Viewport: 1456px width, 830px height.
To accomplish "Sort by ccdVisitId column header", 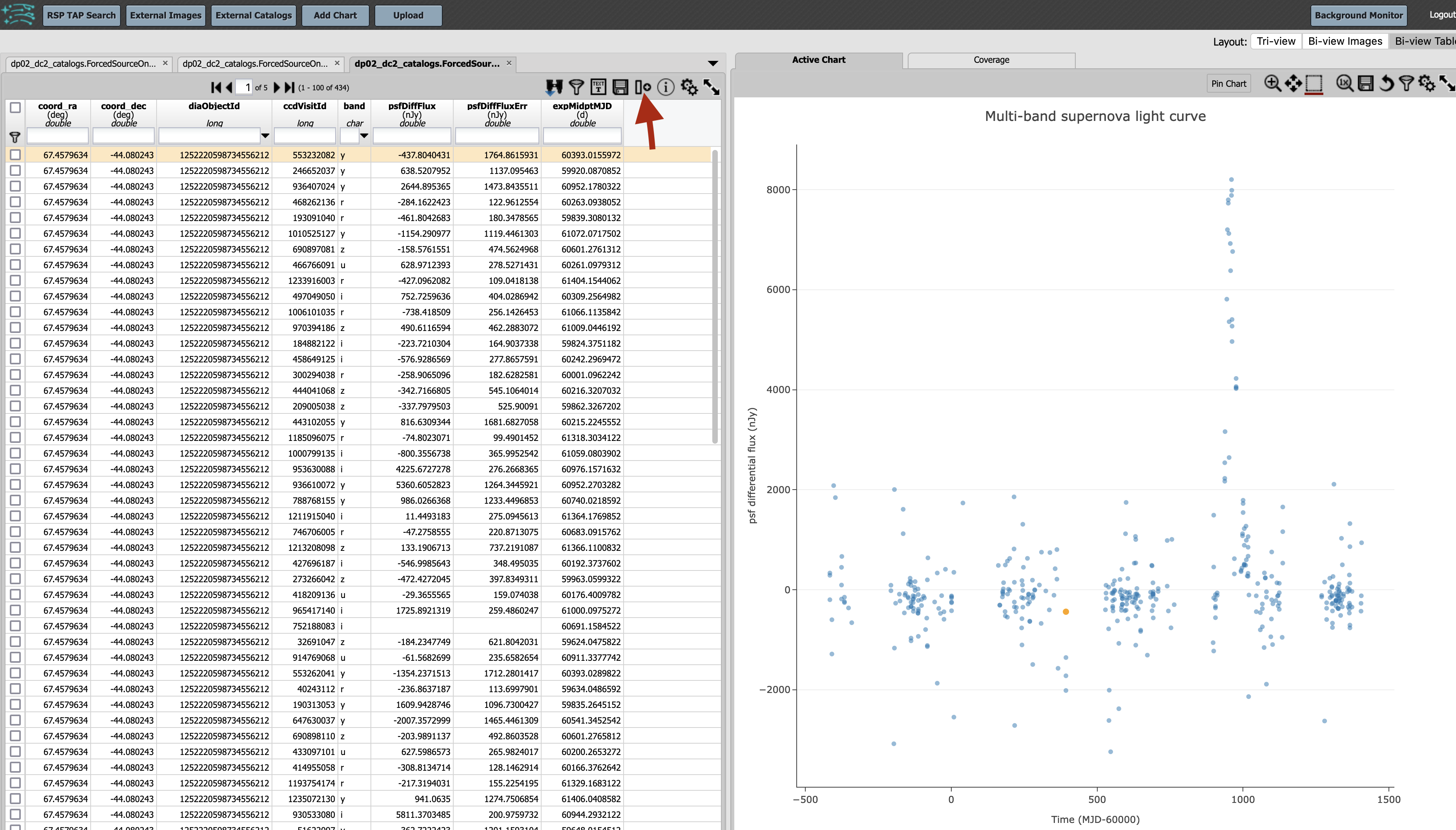I will click(305, 106).
